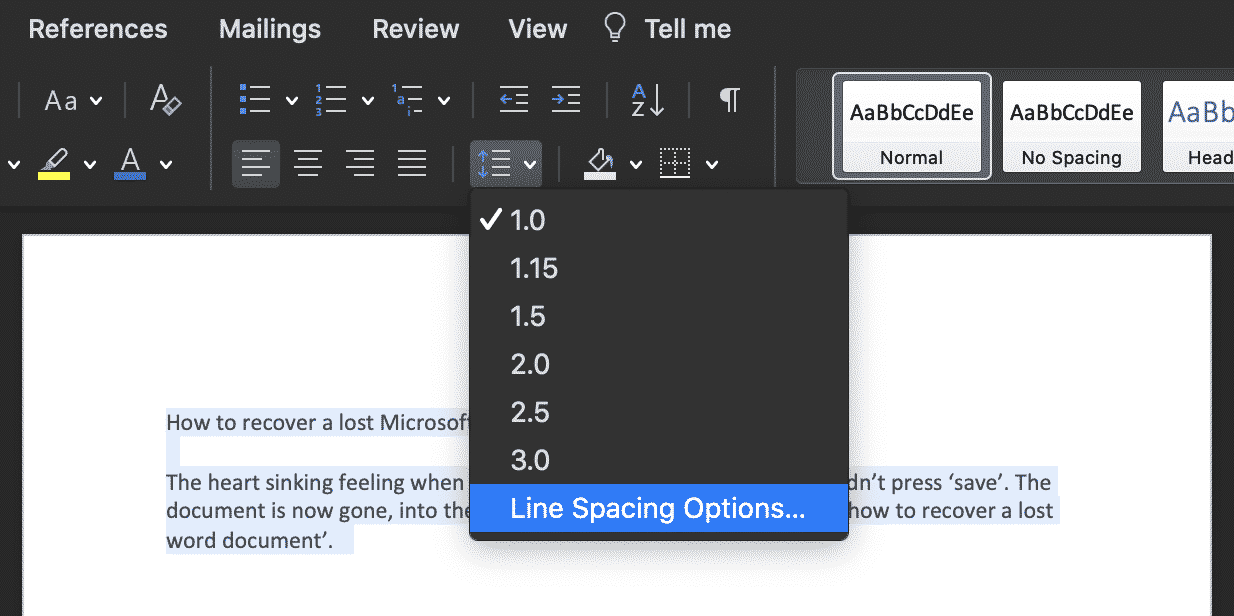Switch to the Review ribbon tab
The width and height of the screenshot is (1234, 616).
(x=415, y=28)
